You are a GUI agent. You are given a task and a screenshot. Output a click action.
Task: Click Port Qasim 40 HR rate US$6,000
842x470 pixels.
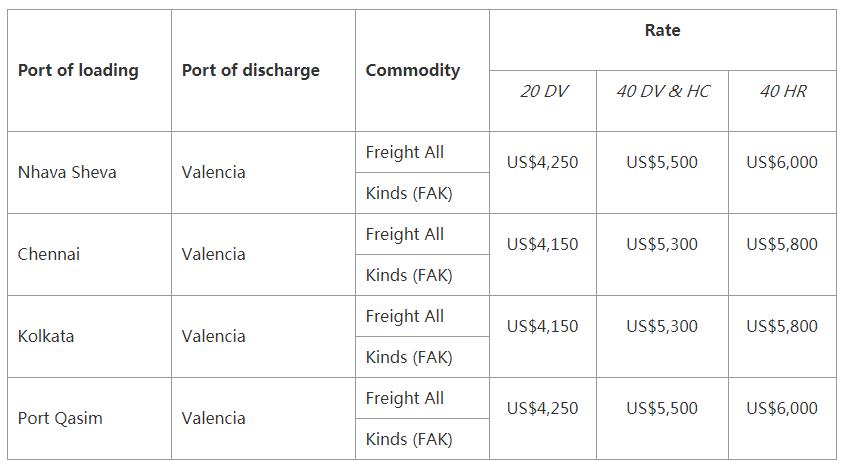point(781,408)
